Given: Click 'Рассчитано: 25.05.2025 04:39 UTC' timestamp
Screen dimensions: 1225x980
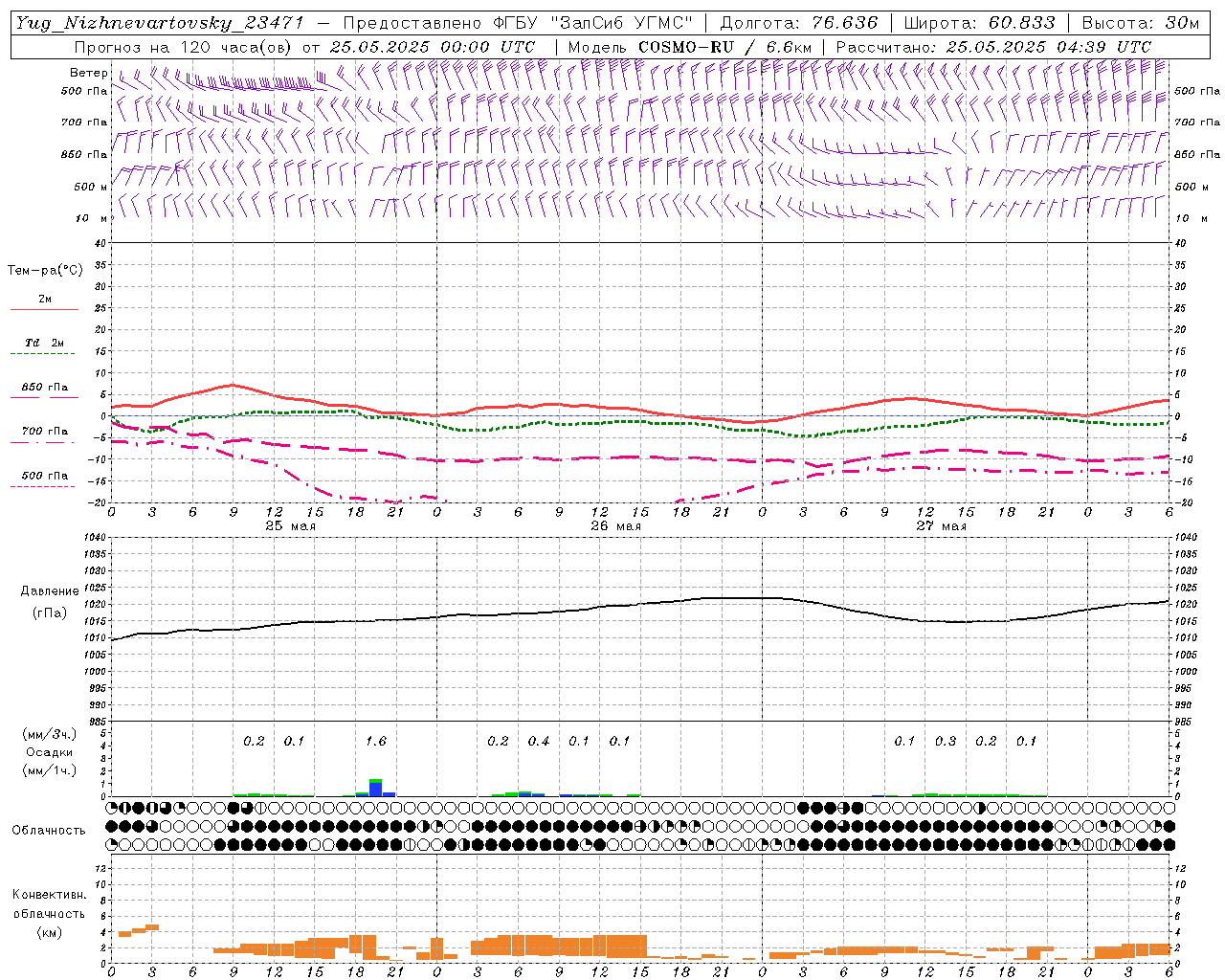Looking at the screenshot, I should (x=993, y=46).
